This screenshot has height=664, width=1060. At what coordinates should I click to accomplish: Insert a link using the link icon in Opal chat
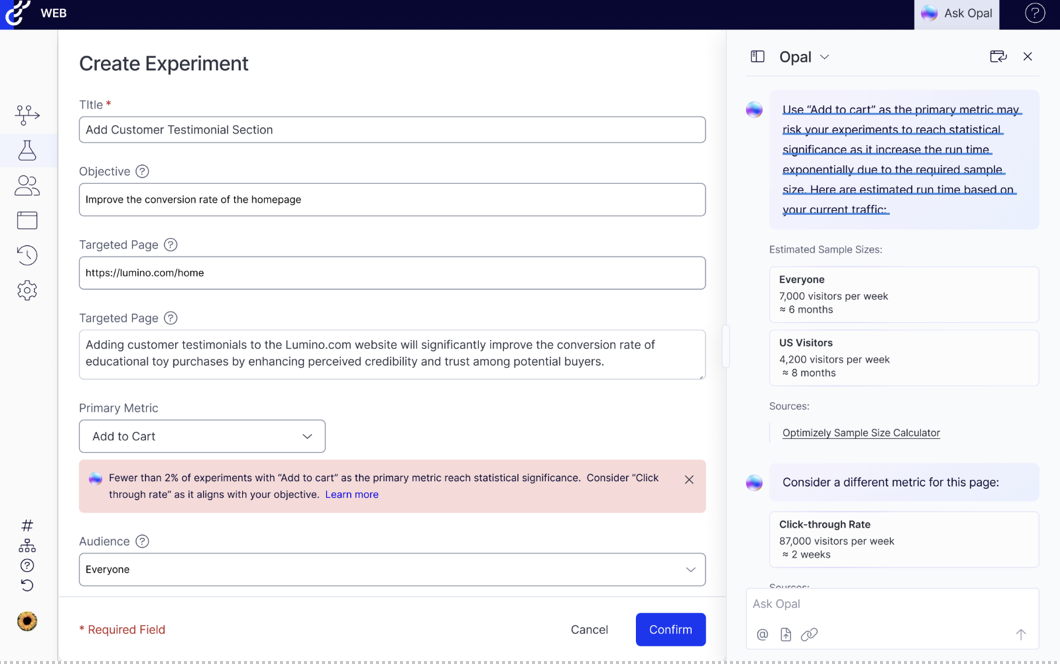point(810,634)
